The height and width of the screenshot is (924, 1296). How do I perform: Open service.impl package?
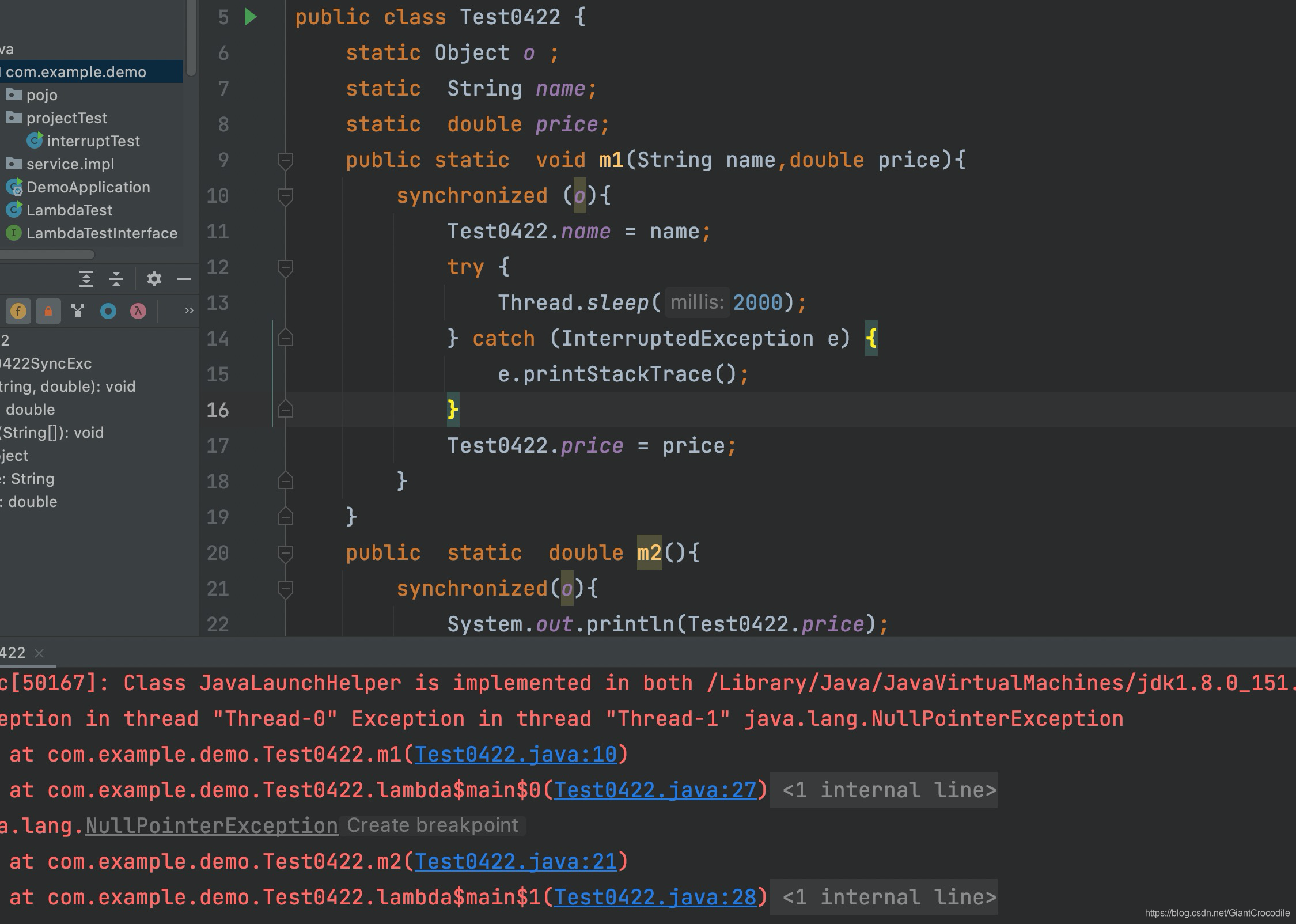[70, 164]
